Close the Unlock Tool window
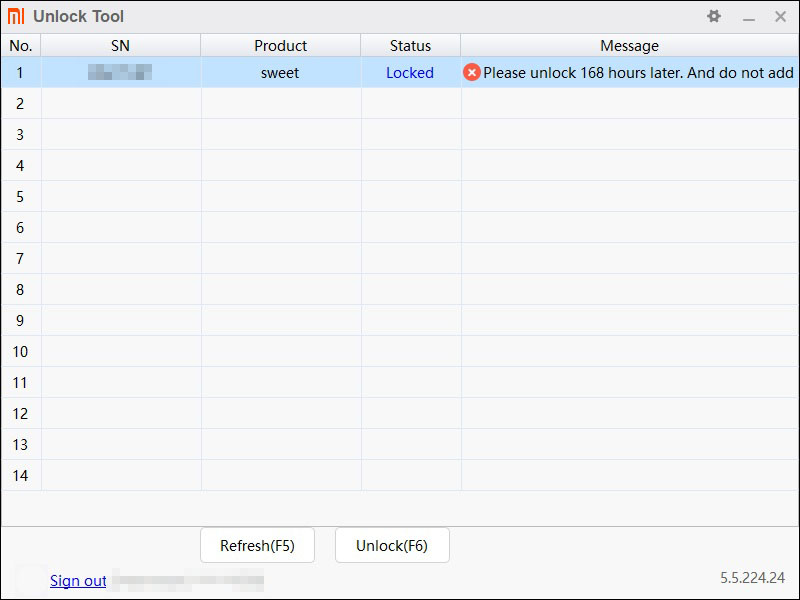 click(780, 16)
